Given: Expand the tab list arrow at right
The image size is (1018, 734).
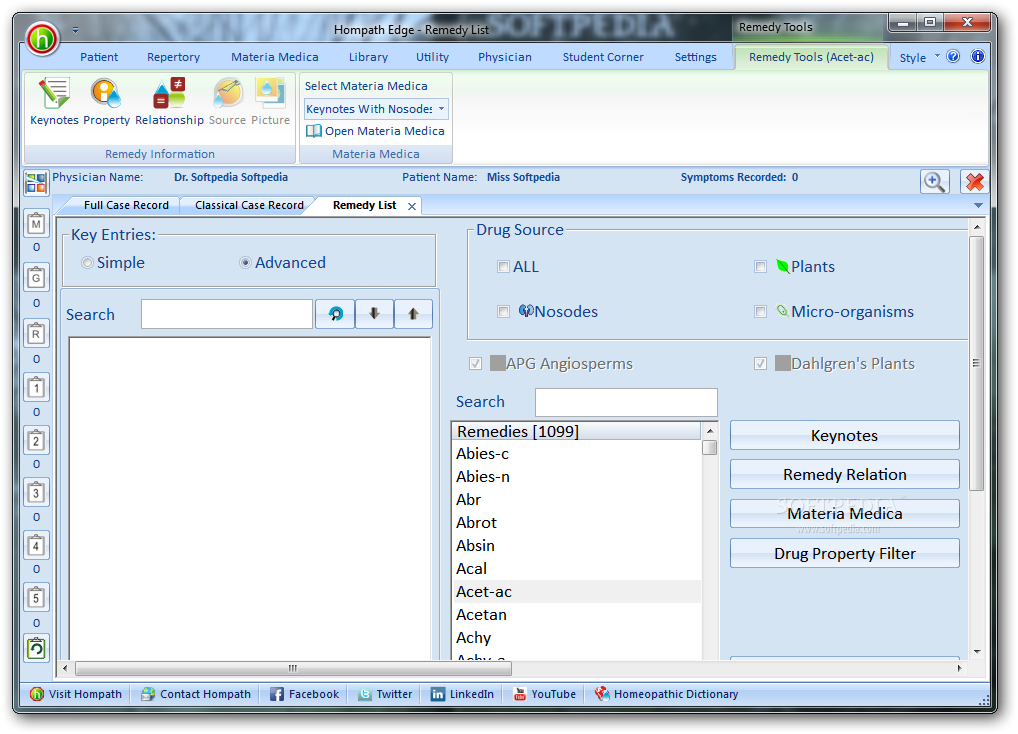Looking at the screenshot, I should point(978,206).
